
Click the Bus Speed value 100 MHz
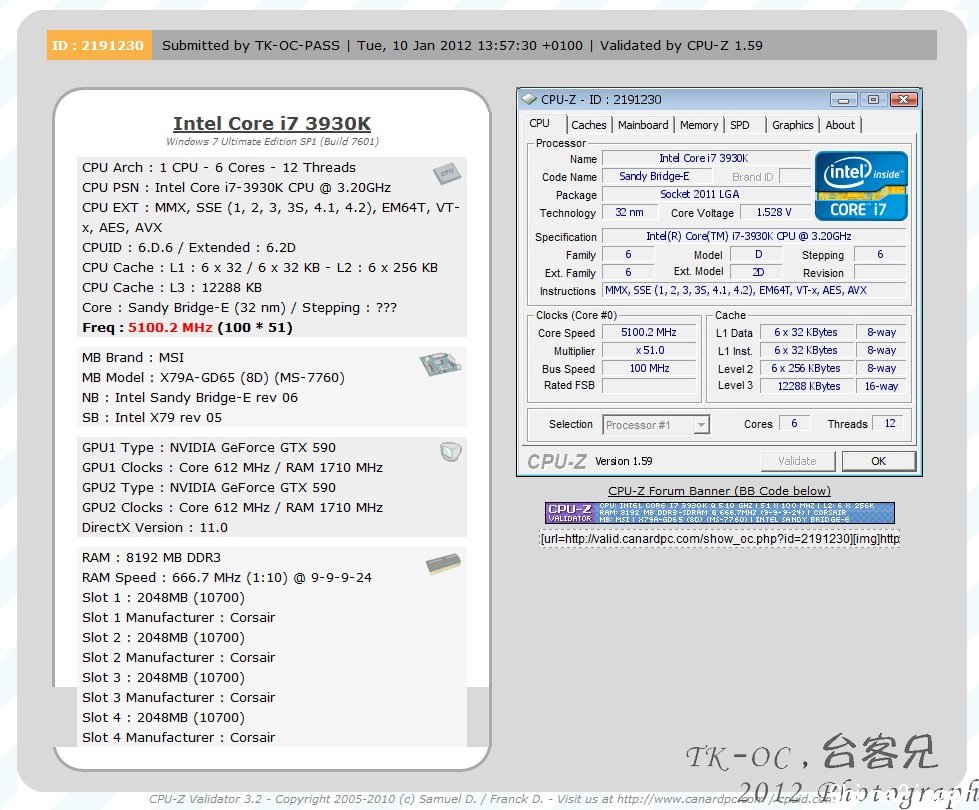(649, 368)
